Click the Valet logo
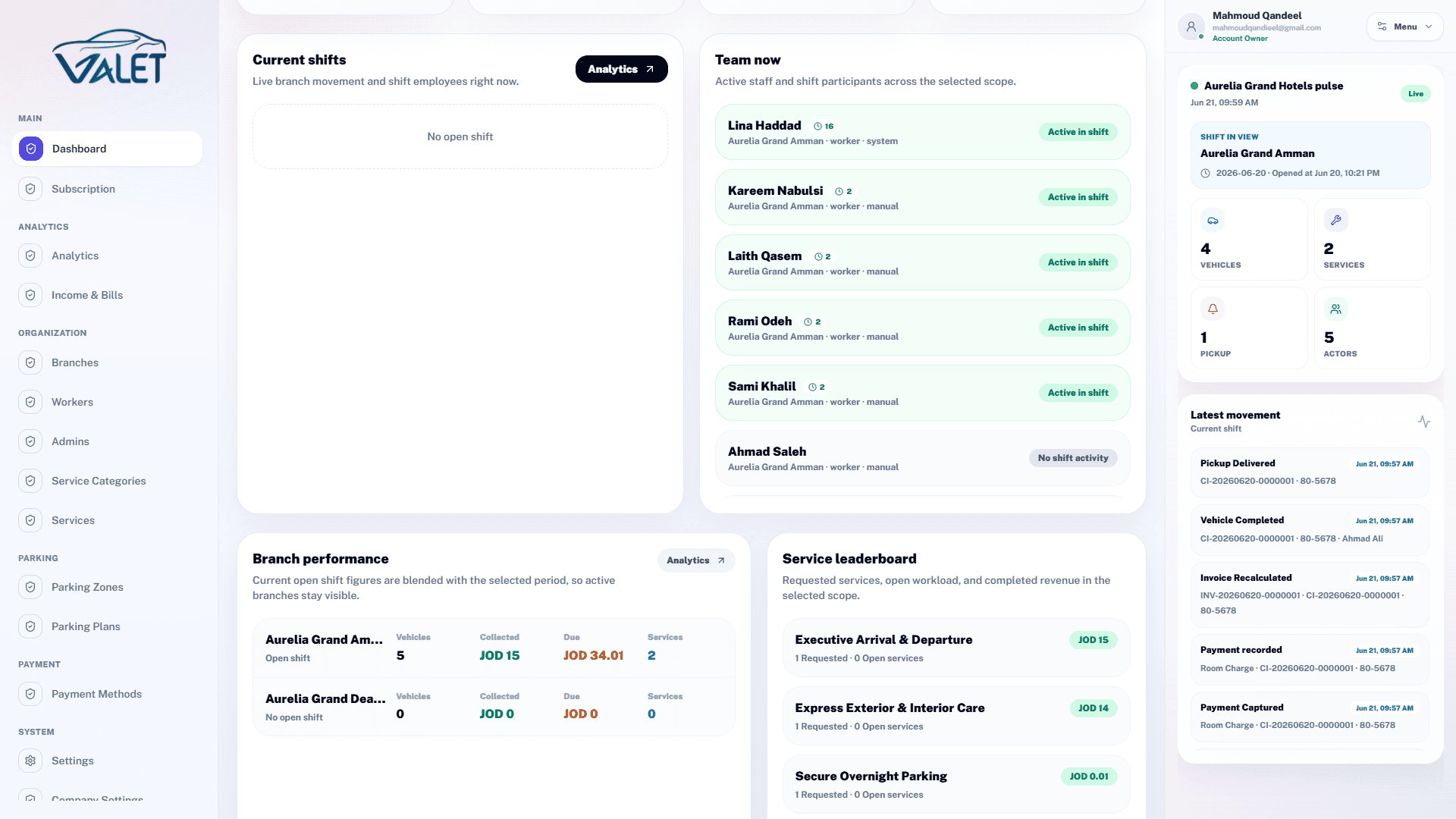Screen dimensions: 1456x819 [x=109, y=57]
